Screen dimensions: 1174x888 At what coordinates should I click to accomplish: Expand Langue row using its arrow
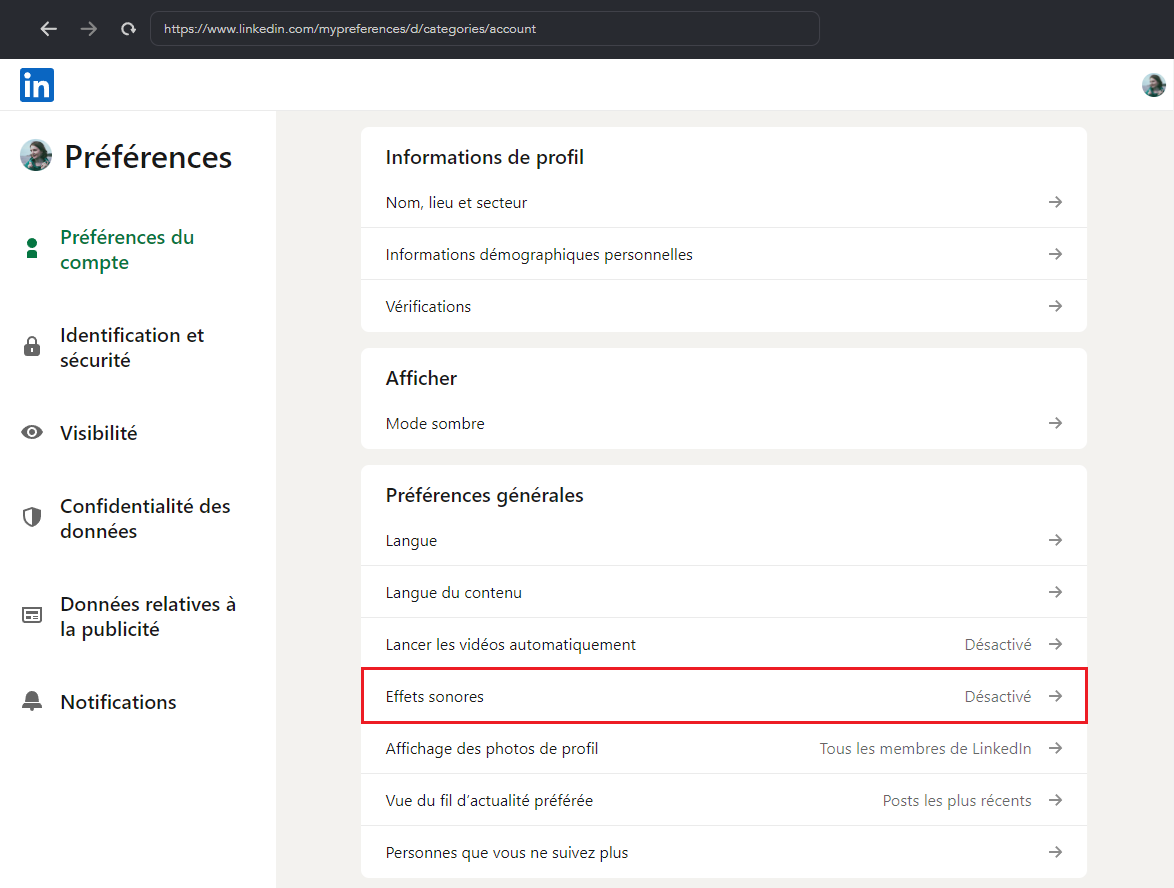click(1055, 540)
